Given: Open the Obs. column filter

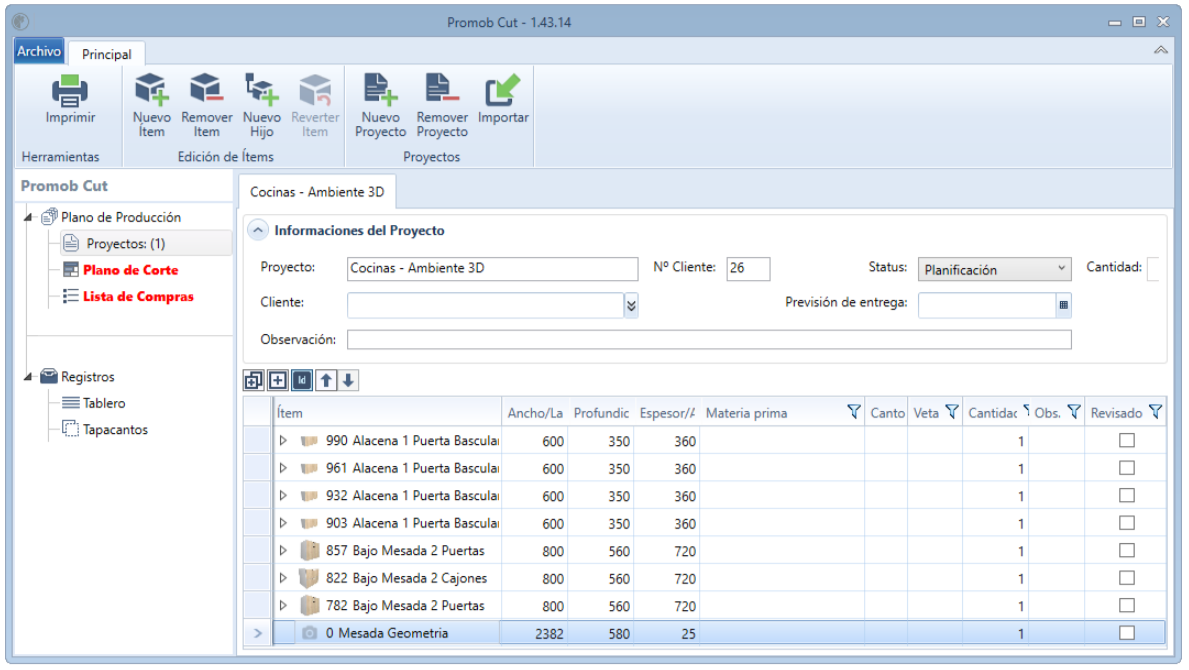Looking at the screenshot, I should click(x=1074, y=412).
